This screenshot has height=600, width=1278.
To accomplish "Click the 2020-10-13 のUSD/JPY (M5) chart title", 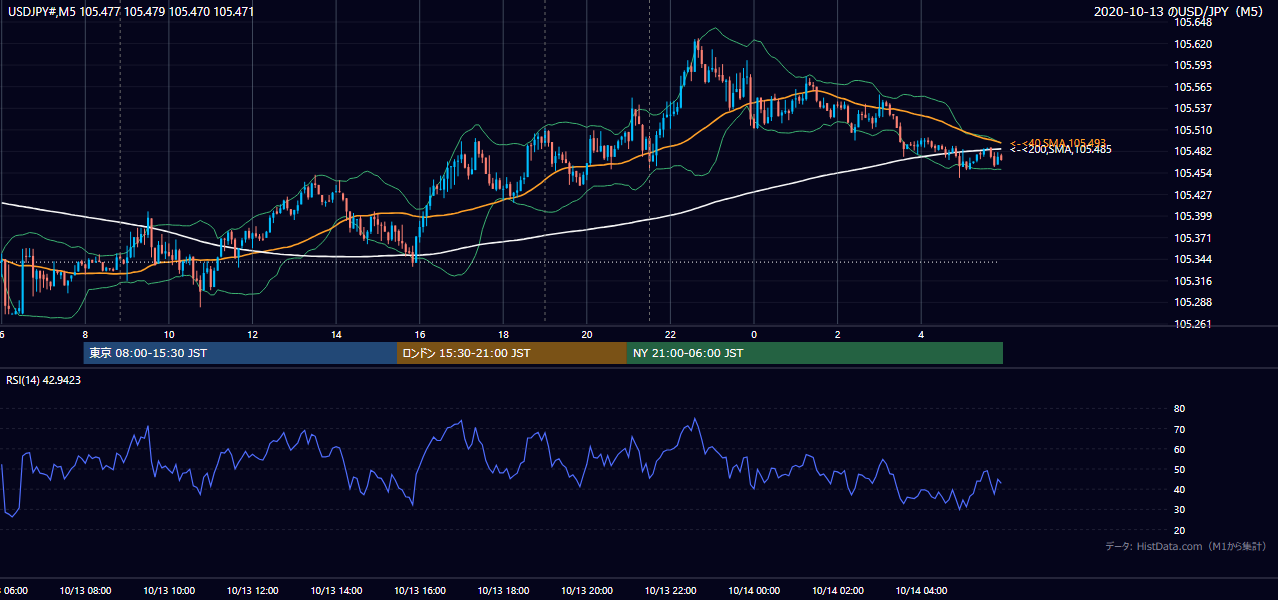I will 1180,12.
